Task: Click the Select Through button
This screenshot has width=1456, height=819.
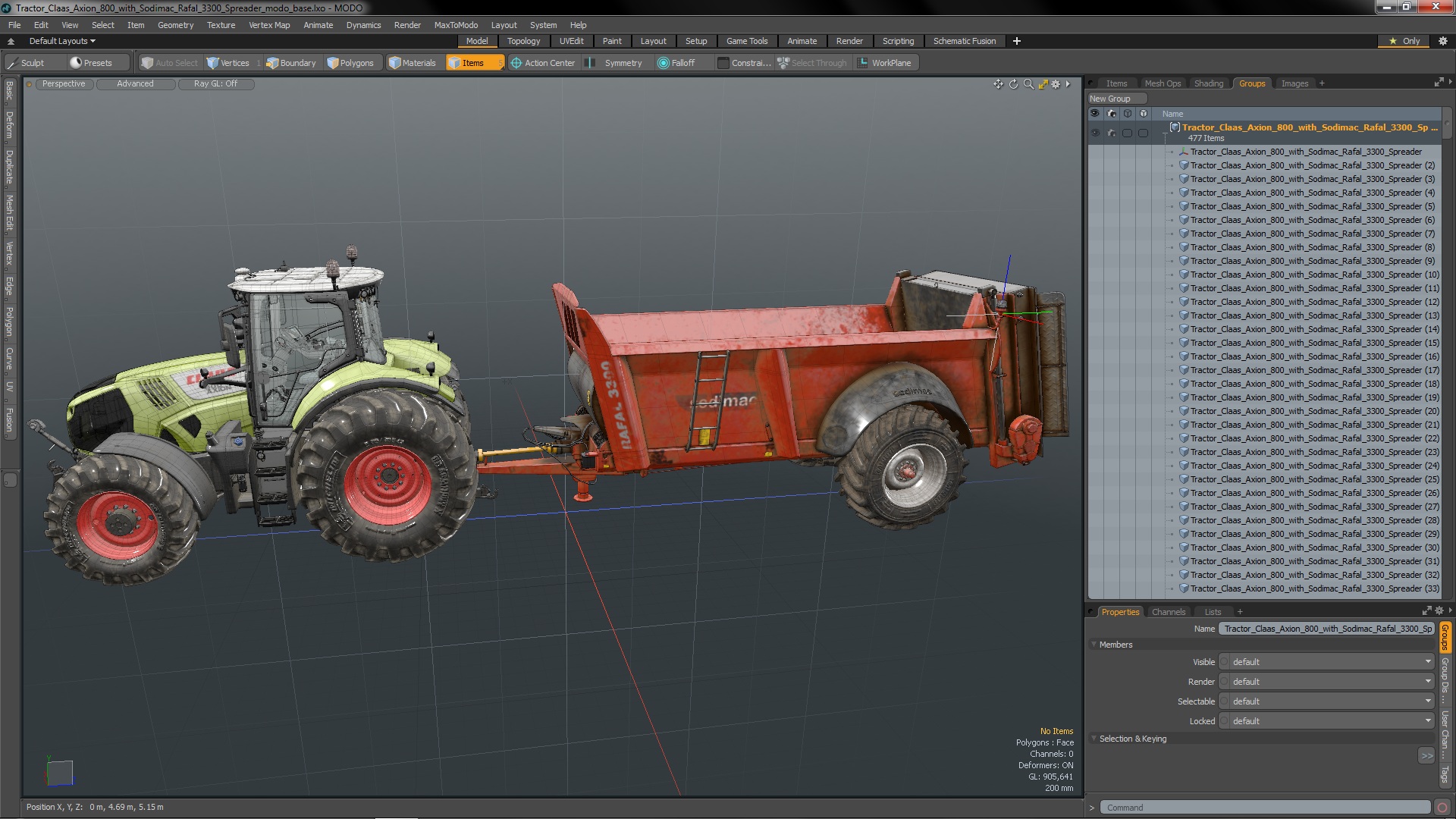Action: coord(813,63)
